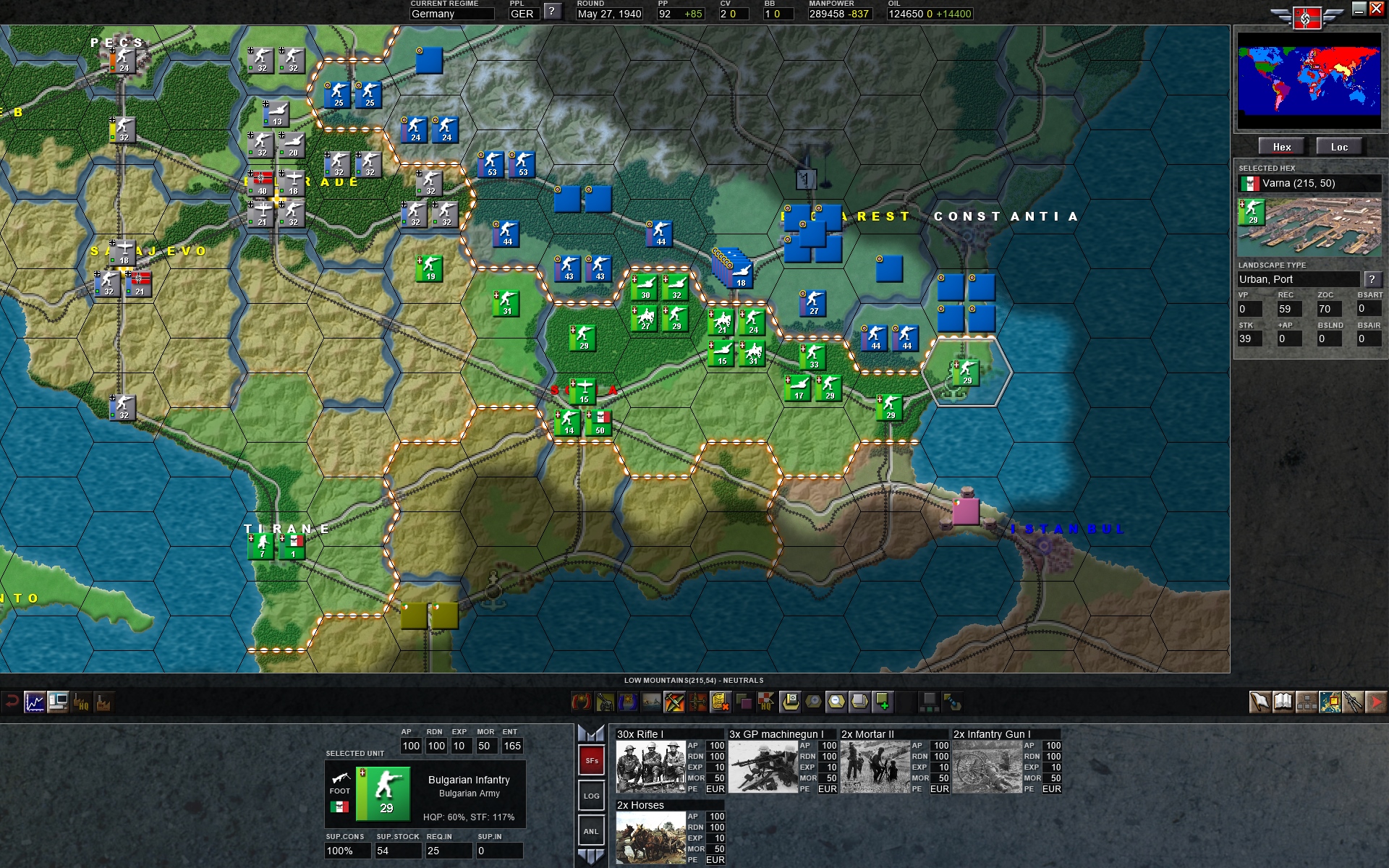Select the grey unit 24 at Pecs

pos(124,60)
